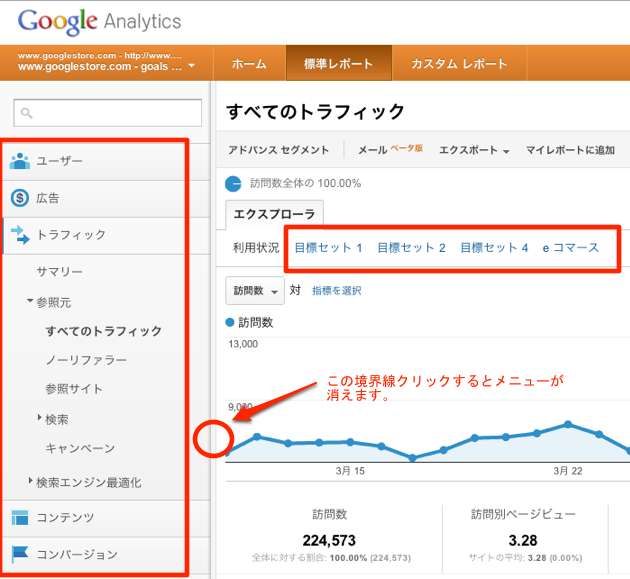Collapse the 参照元 tree section
The image size is (630, 579).
coord(30,301)
